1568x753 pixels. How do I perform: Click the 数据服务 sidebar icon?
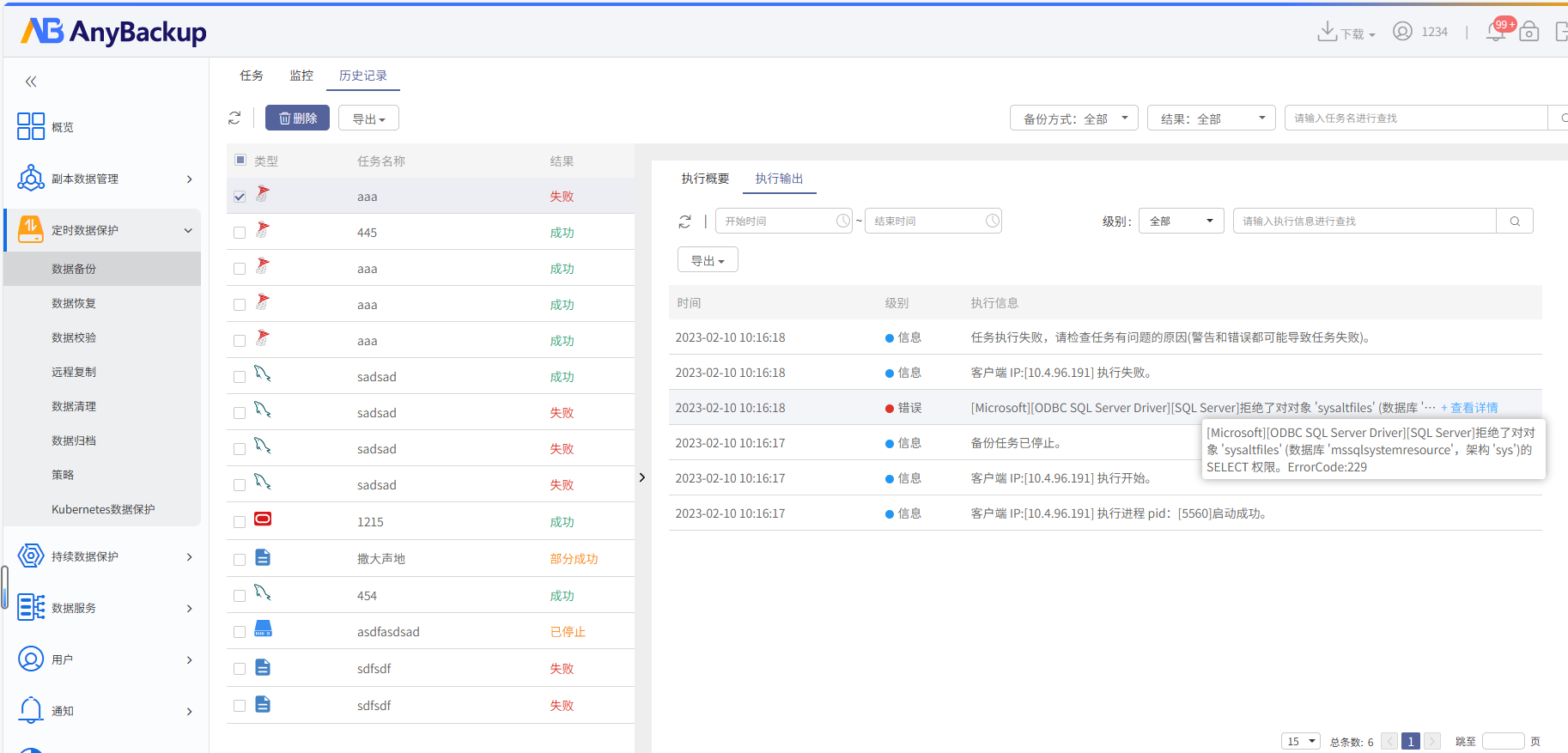point(31,607)
